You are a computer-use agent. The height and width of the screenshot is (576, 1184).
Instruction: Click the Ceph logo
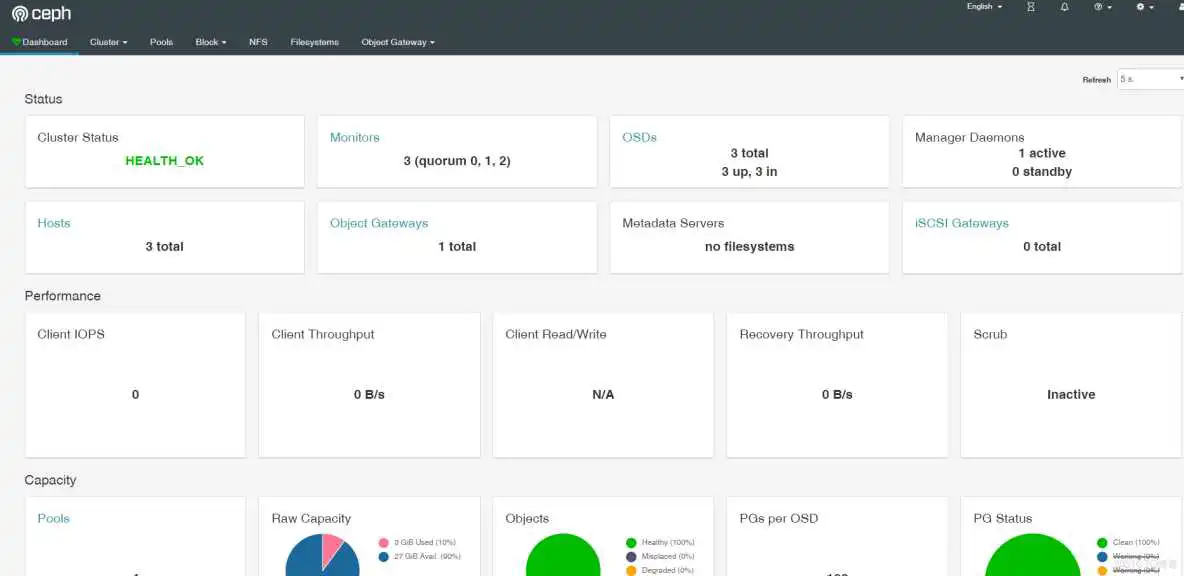(41, 14)
